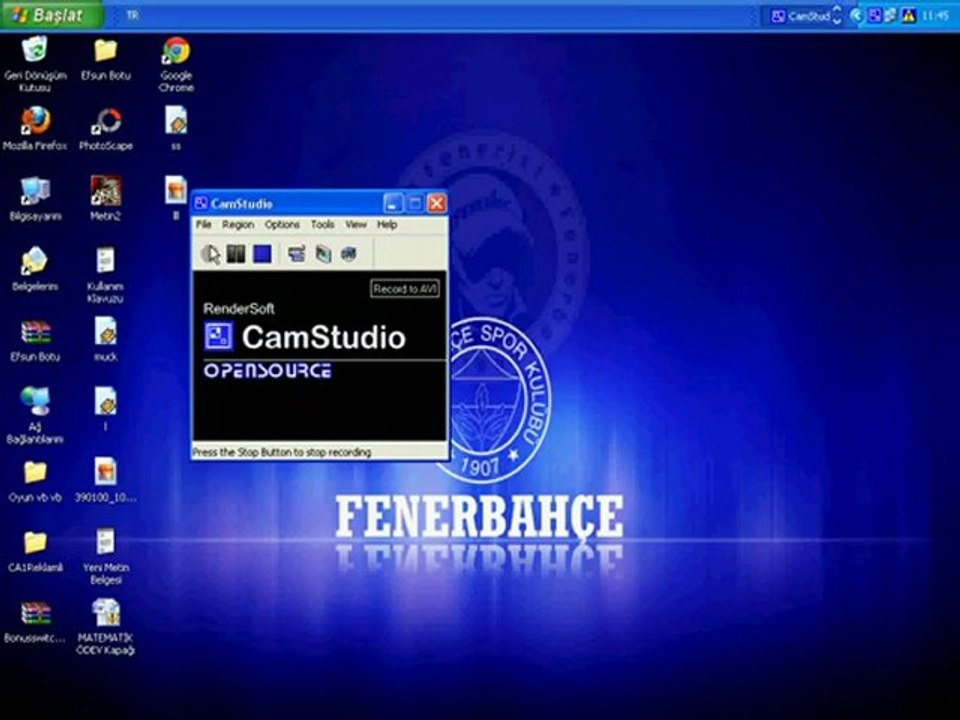Select the Yeni Metin Belgesi text file
The height and width of the screenshot is (720, 960).
pyautogui.click(x=105, y=557)
